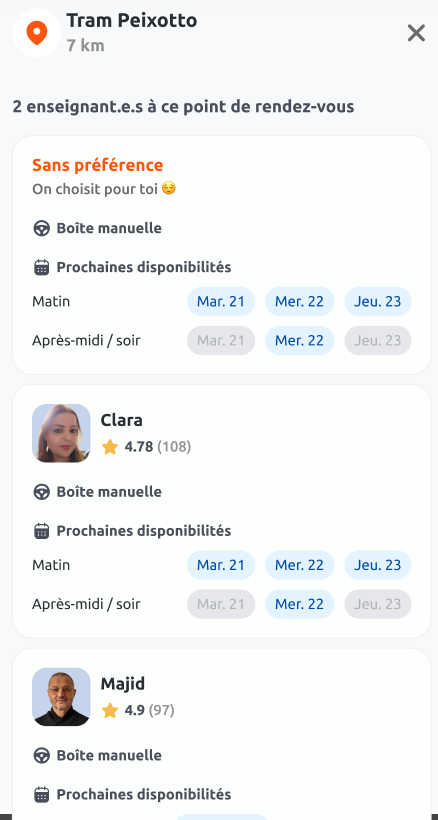Image resolution: width=438 pixels, height=820 pixels.
Task: Click the calendar icon in Clara's card
Action: click(41, 531)
